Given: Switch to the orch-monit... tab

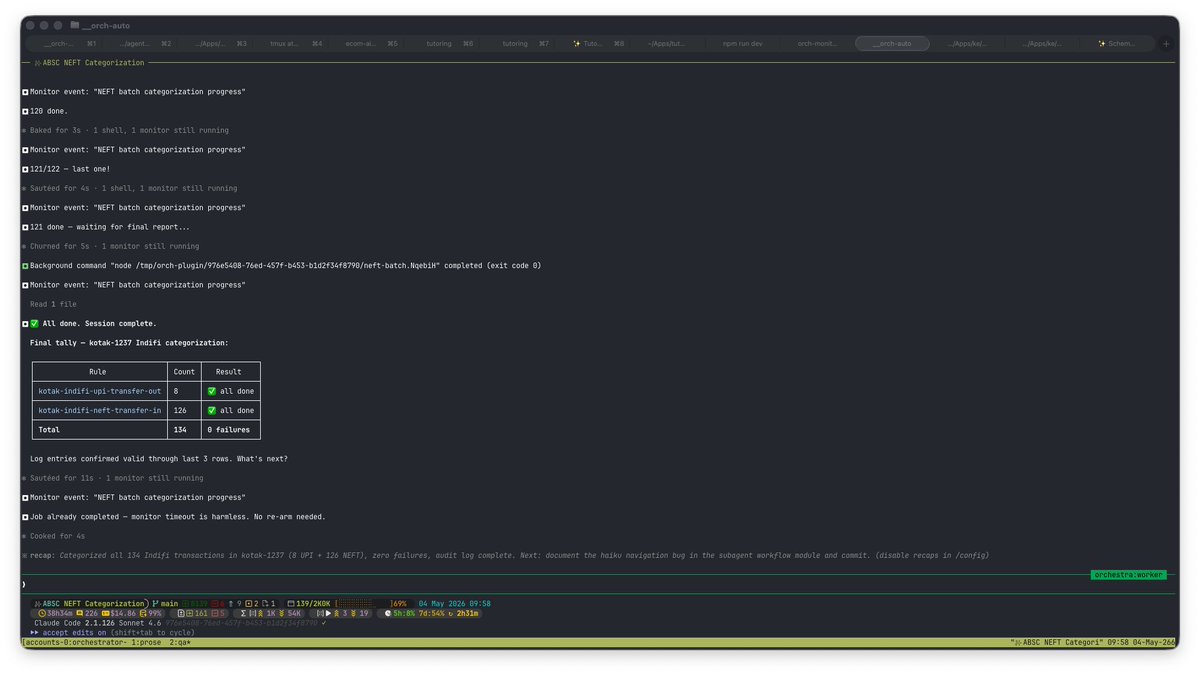Looking at the screenshot, I should point(818,44).
